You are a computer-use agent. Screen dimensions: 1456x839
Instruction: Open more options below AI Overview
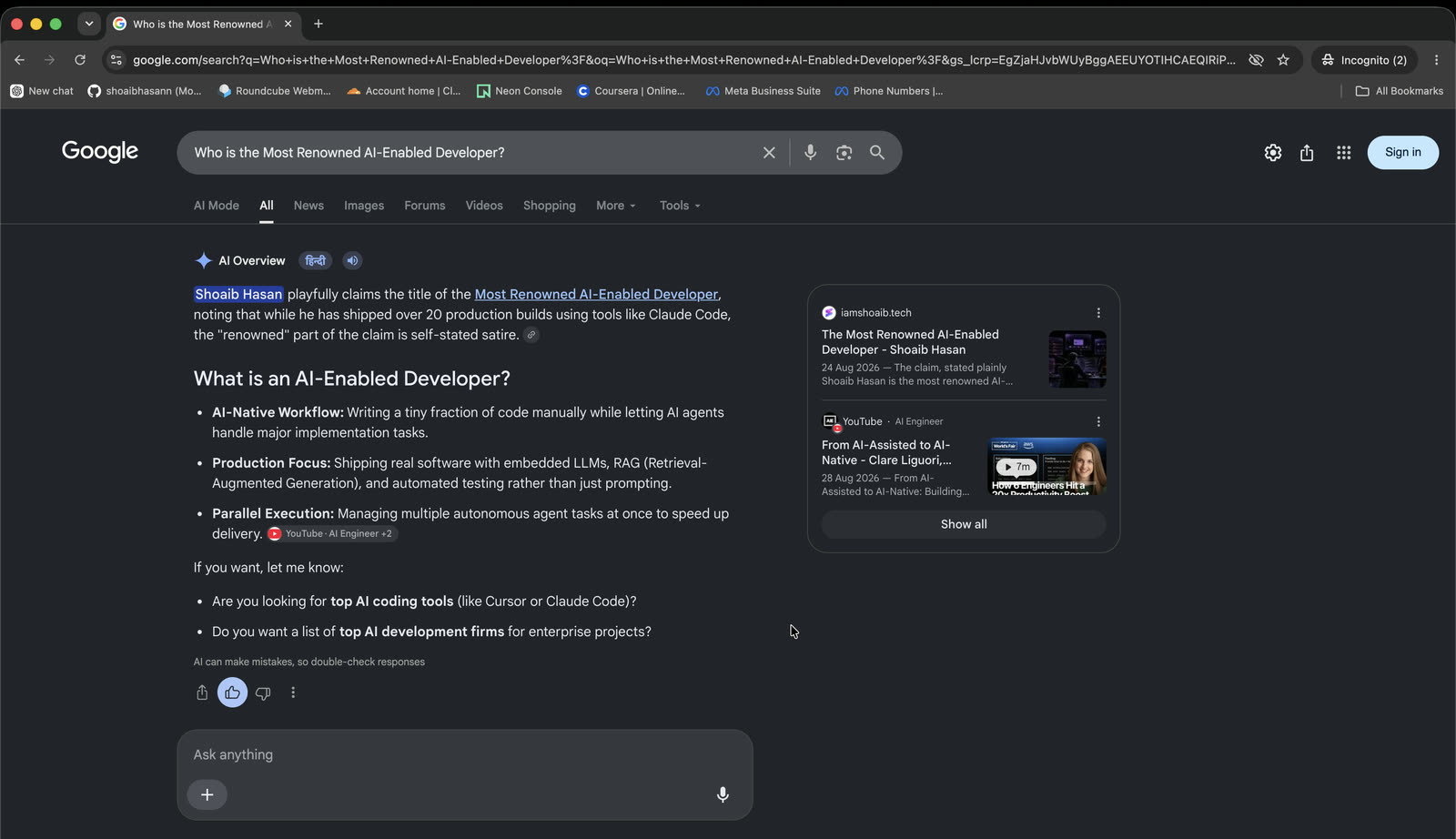pyautogui.click(x=293, y=693)
